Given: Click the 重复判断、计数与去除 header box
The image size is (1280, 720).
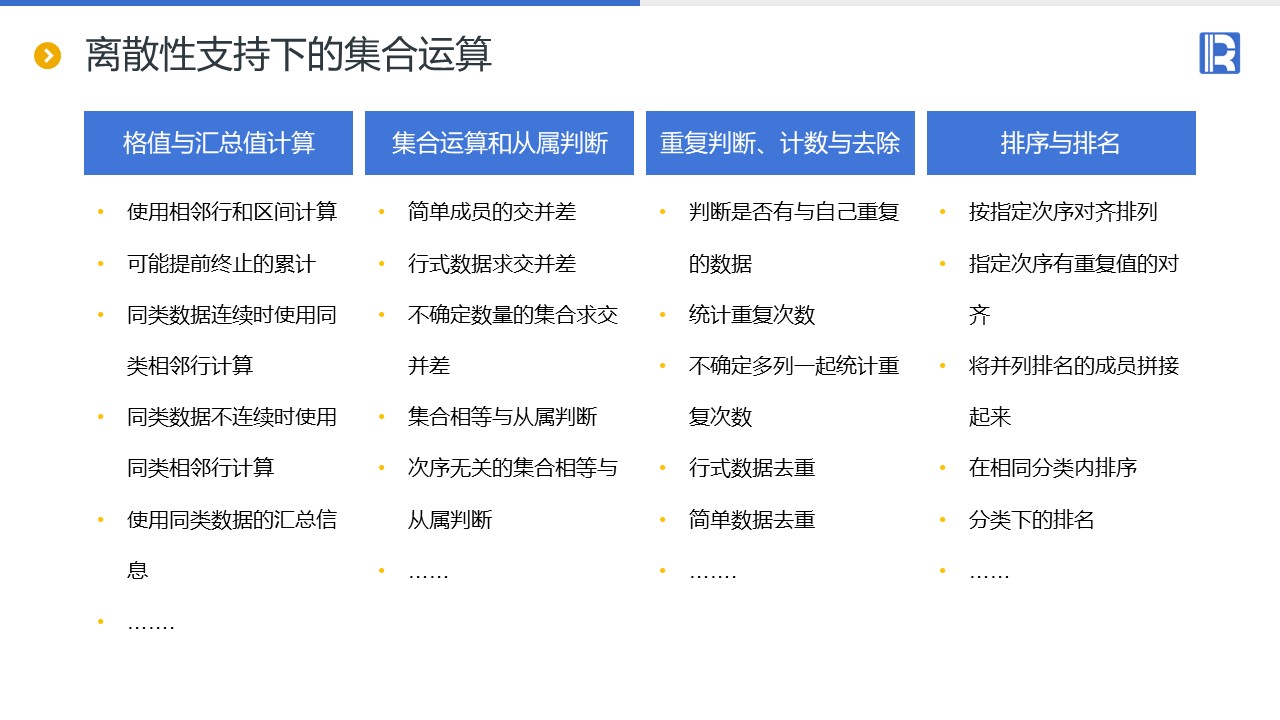Looking at the screenshot, I should click(x=780, y=143).
